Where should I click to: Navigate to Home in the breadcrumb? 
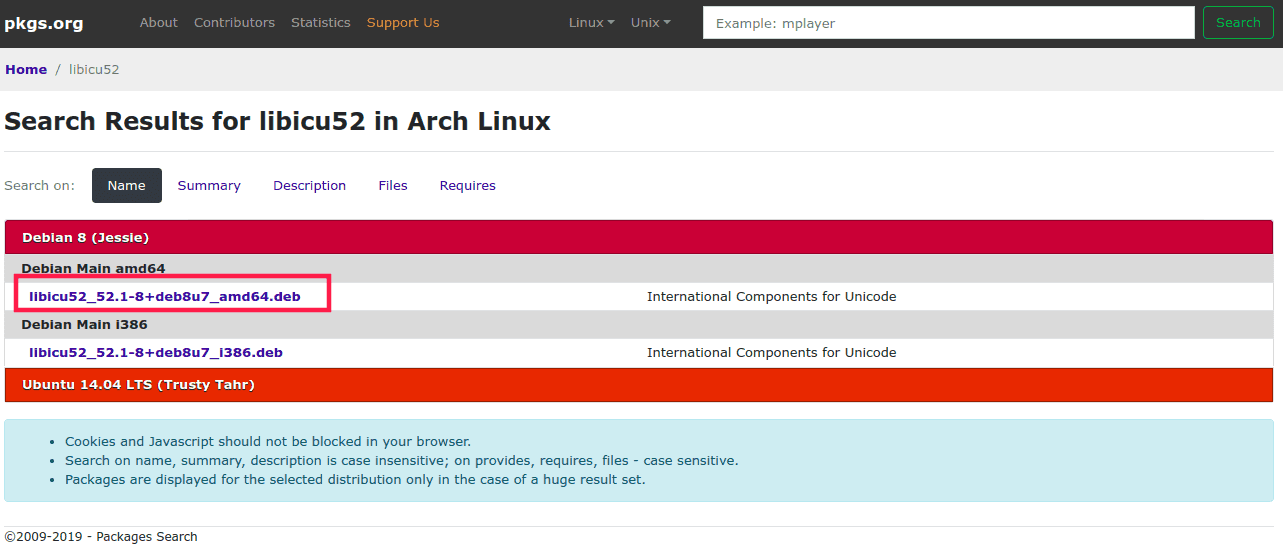26,70
